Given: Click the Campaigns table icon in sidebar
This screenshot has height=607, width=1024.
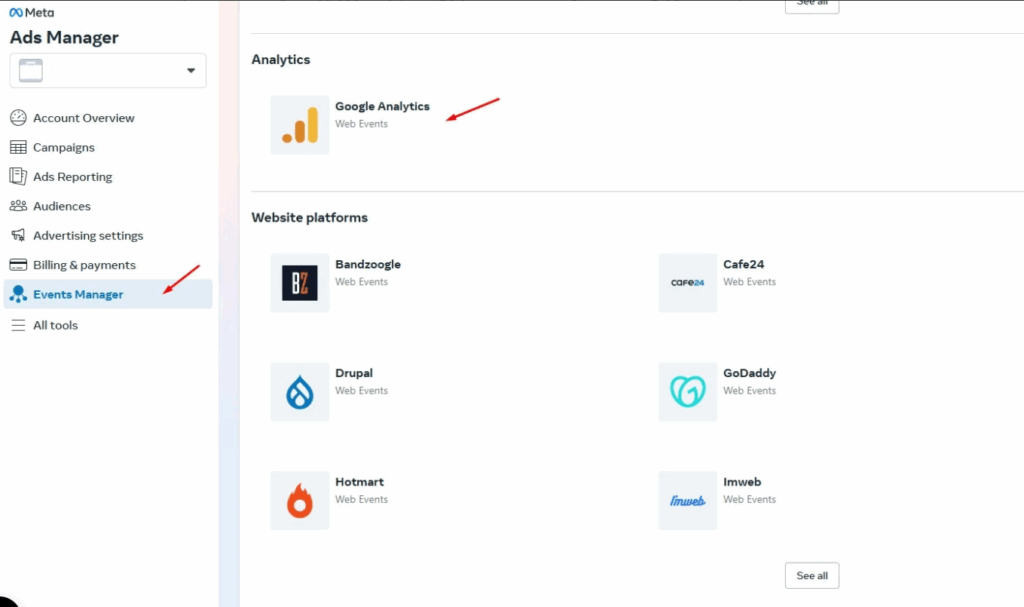Looking at the screenshot, I should point(18,147).
